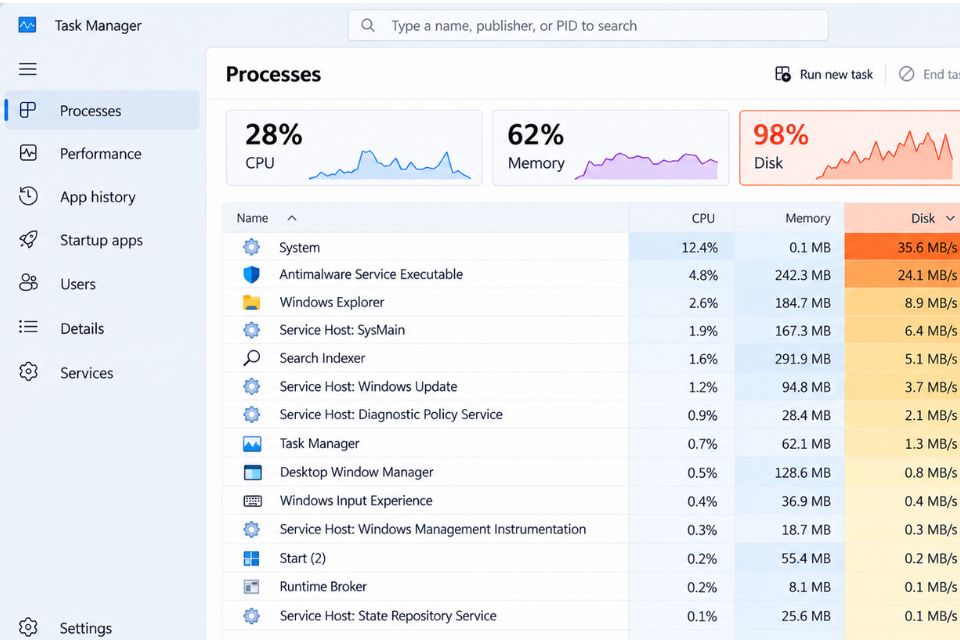Click the Settings gear icon
The width and height of the screenshot is (960, 640).
(28, 627)
